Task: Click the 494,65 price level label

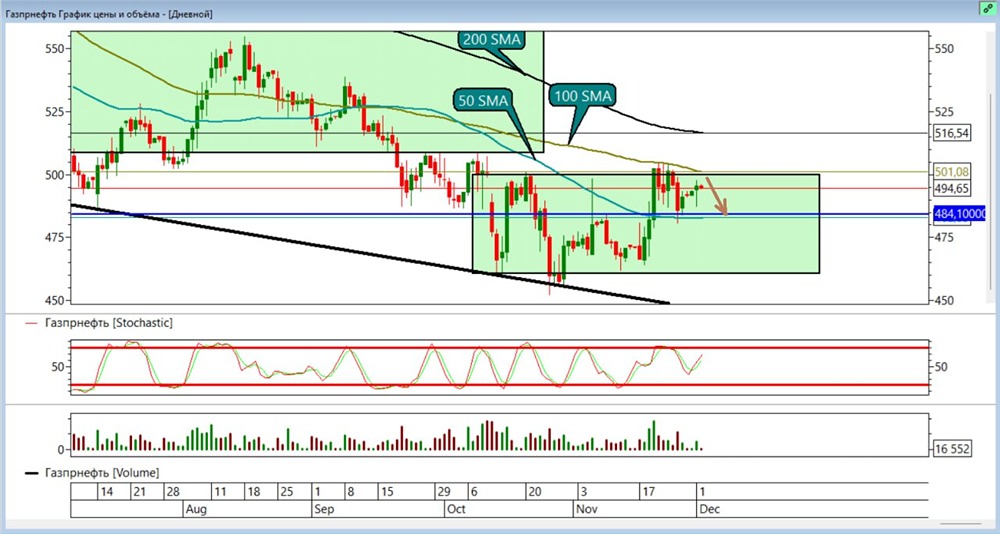Action: pos(952,188)
